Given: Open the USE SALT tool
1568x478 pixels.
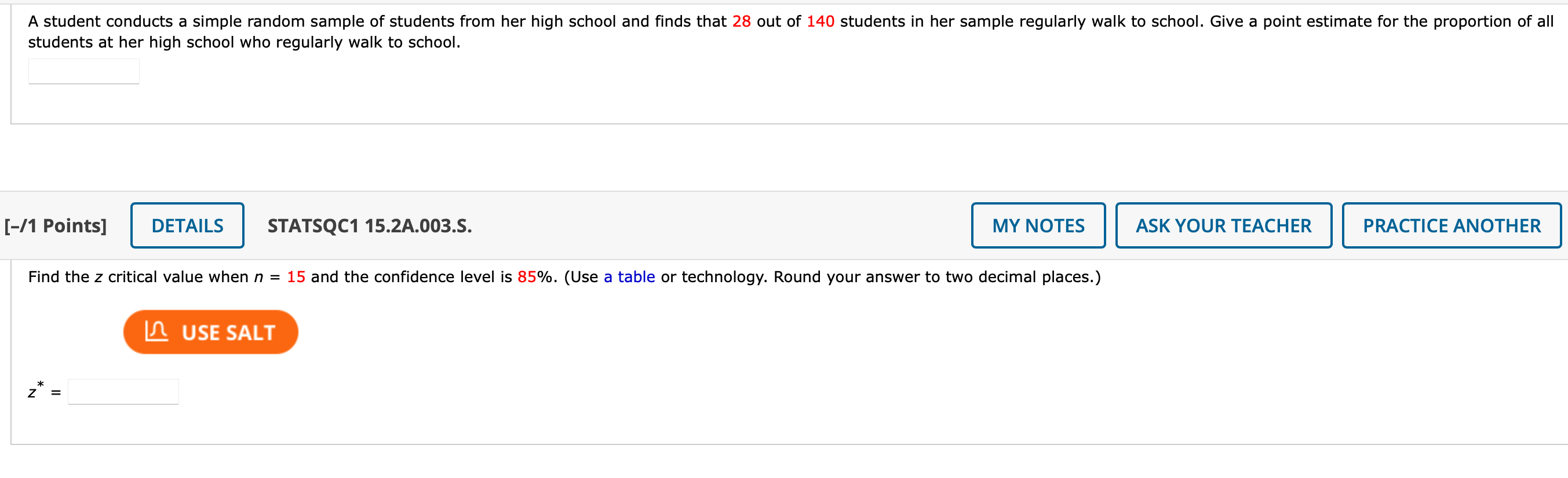Looking at the screenshot, I should (x=210, y=333).
